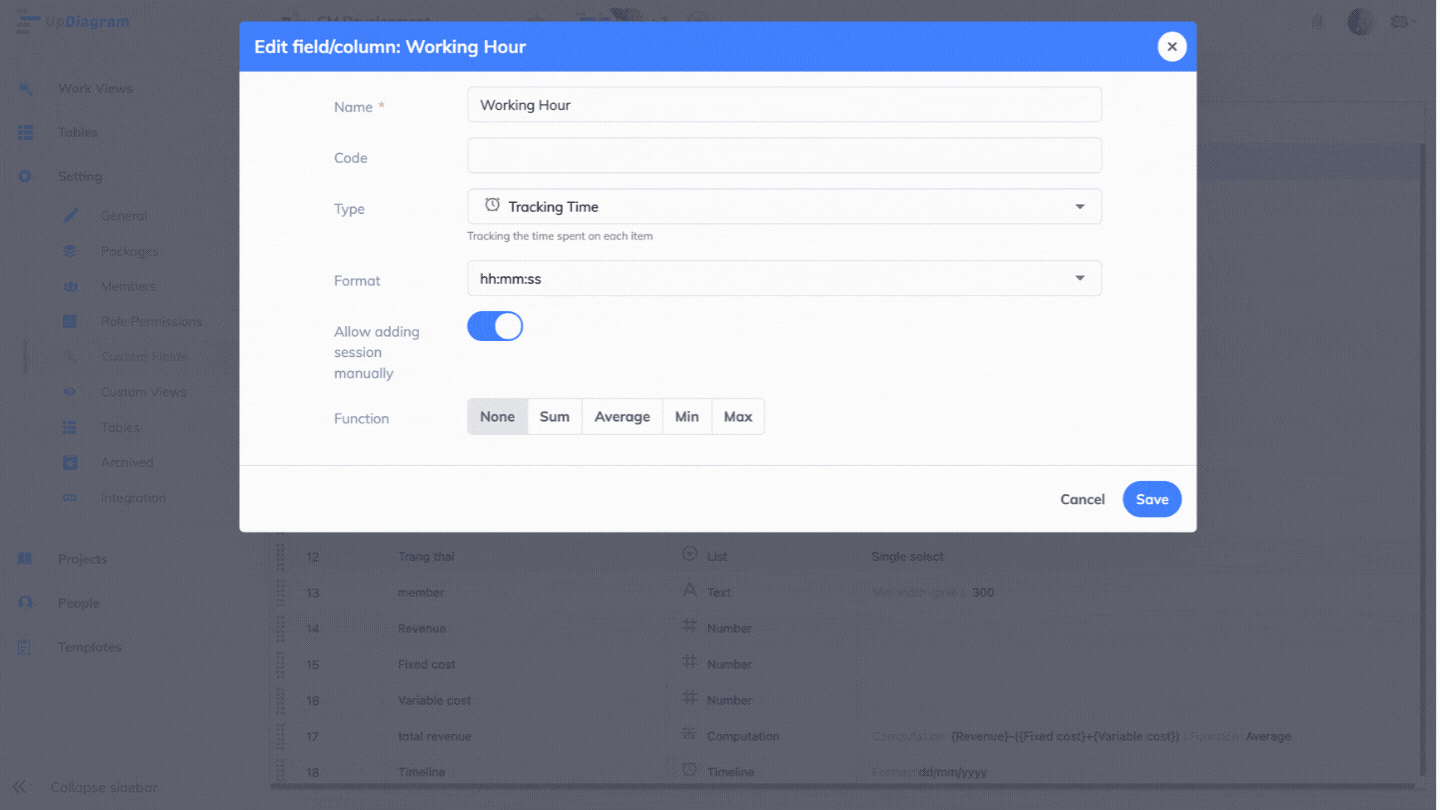The width and height of the screenshot is (1440, 810).
Task: Click the Collapse sidebar double-chevron icon
Action: point(20,787)
